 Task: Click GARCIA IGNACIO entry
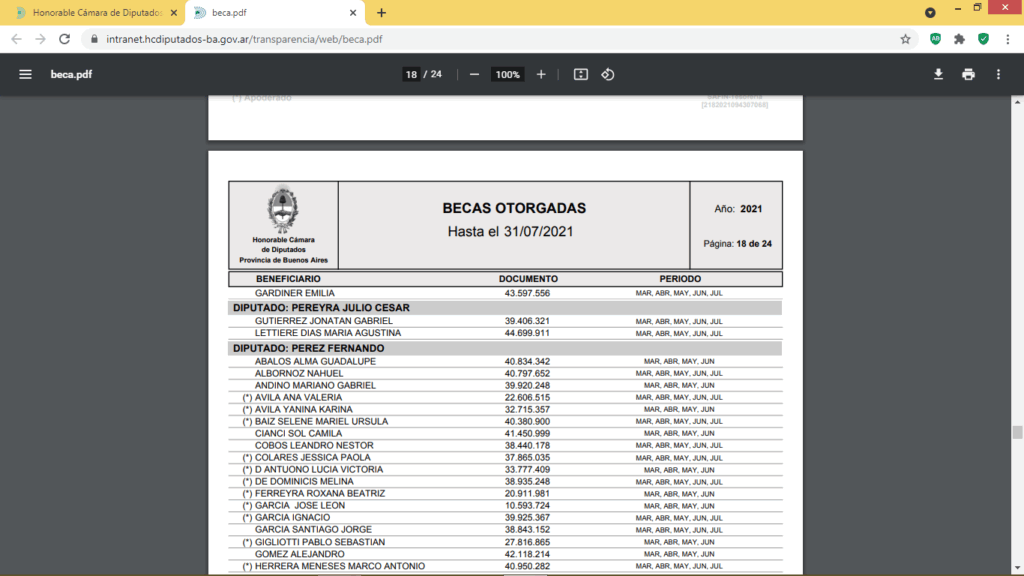[293, 517]
